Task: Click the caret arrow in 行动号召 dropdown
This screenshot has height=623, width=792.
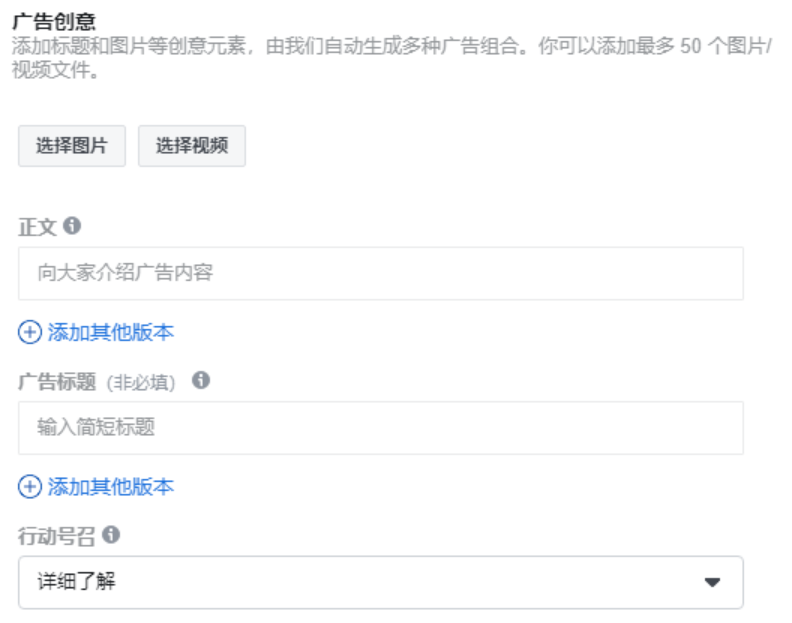Action: coord(712,583)
